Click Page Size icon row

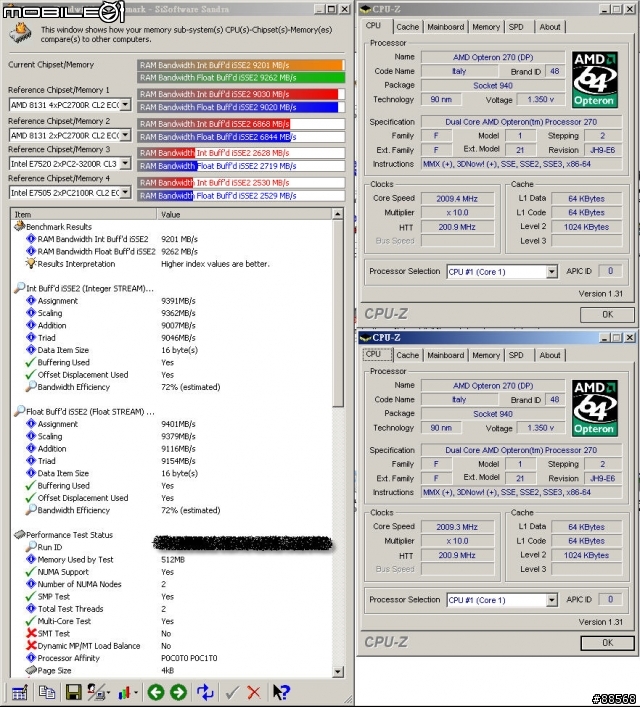[x=49, y=670]
